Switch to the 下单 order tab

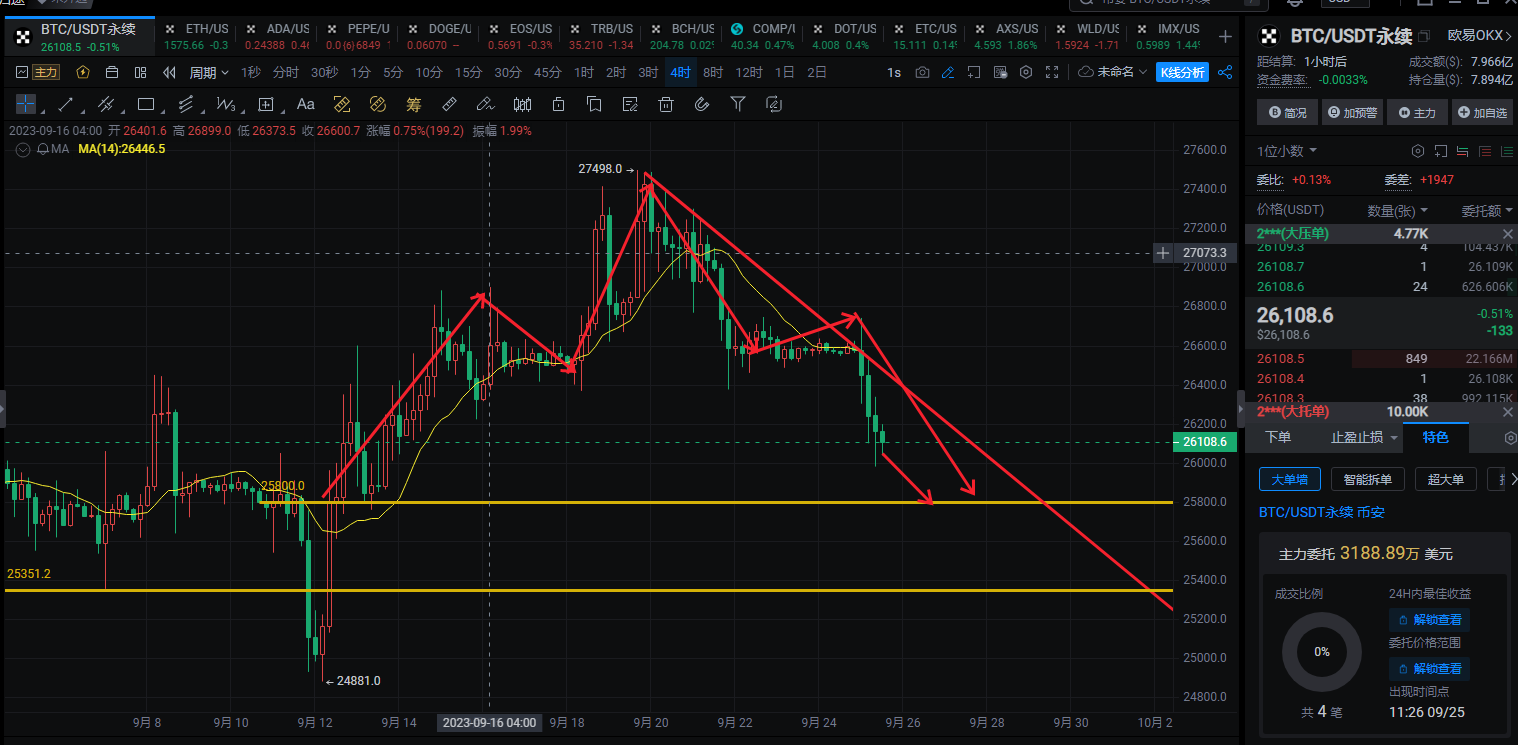pyautogui.click(x=1278, y=437)
